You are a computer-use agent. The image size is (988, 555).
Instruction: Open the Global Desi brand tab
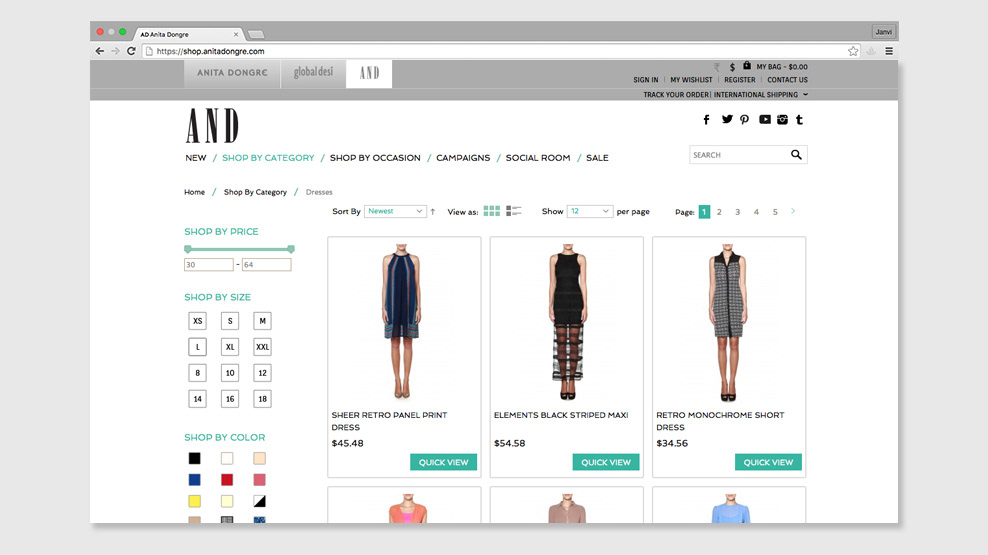point(313,73)
